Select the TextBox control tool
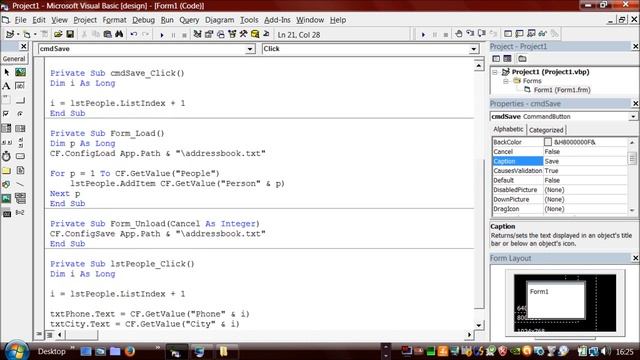This screenshot has width=640, height=360. pyautogui.click(x=20, y=86)
